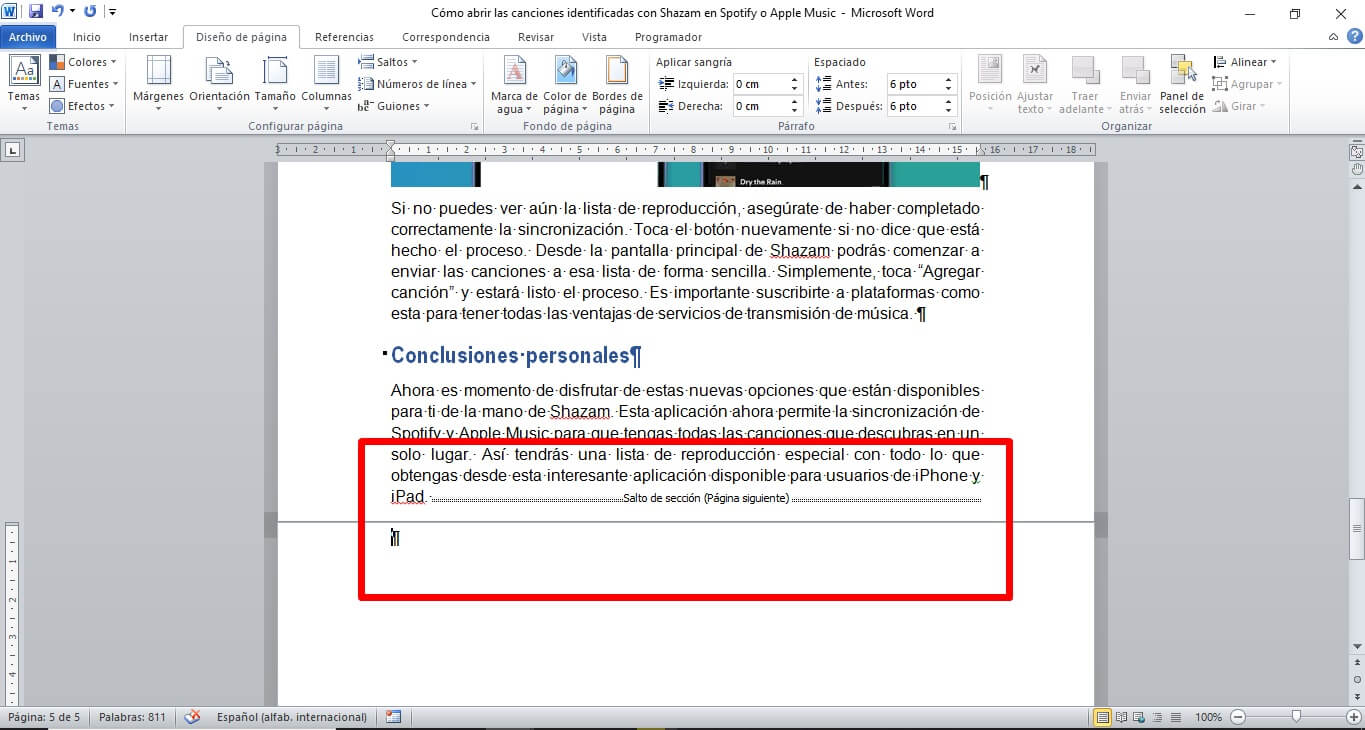1365x730 pixels.
Task: Zoom out with the minus button
Action: [x=1238, y=717]
